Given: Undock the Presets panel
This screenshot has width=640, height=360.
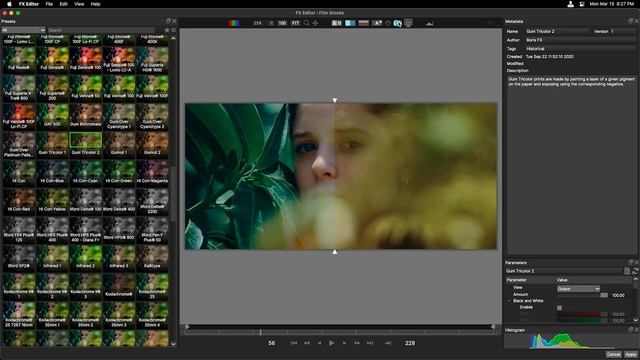Looking at the screenshot, I should 168,21.
